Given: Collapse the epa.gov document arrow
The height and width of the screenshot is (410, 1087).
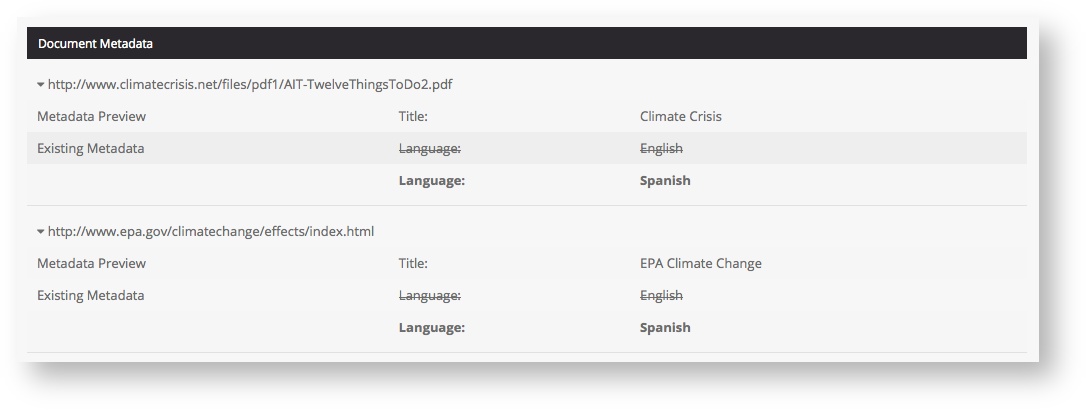Looking at the screenshot, I should pyautogui.click(x=41, y=232).
